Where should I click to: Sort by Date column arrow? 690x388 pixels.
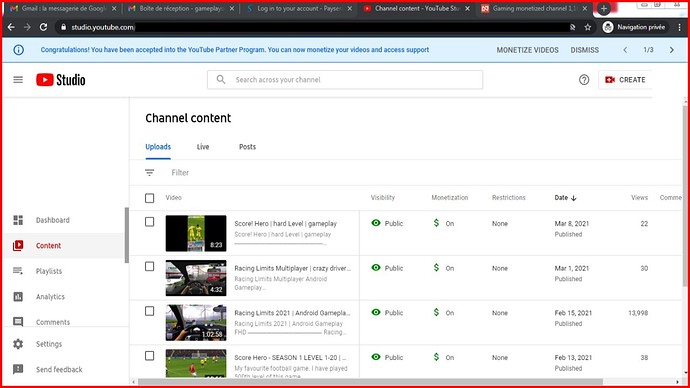point(573,198)
